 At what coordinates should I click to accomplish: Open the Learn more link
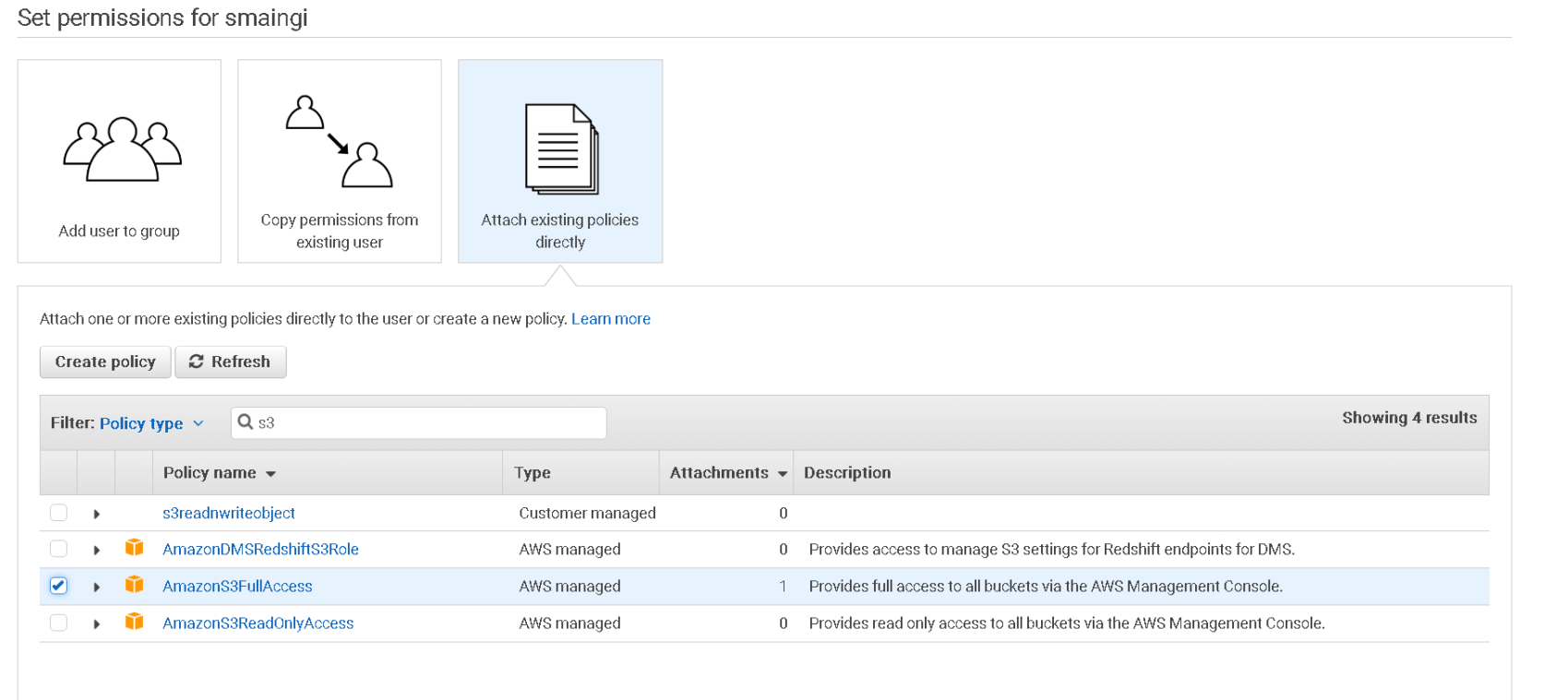pos(610,318)
